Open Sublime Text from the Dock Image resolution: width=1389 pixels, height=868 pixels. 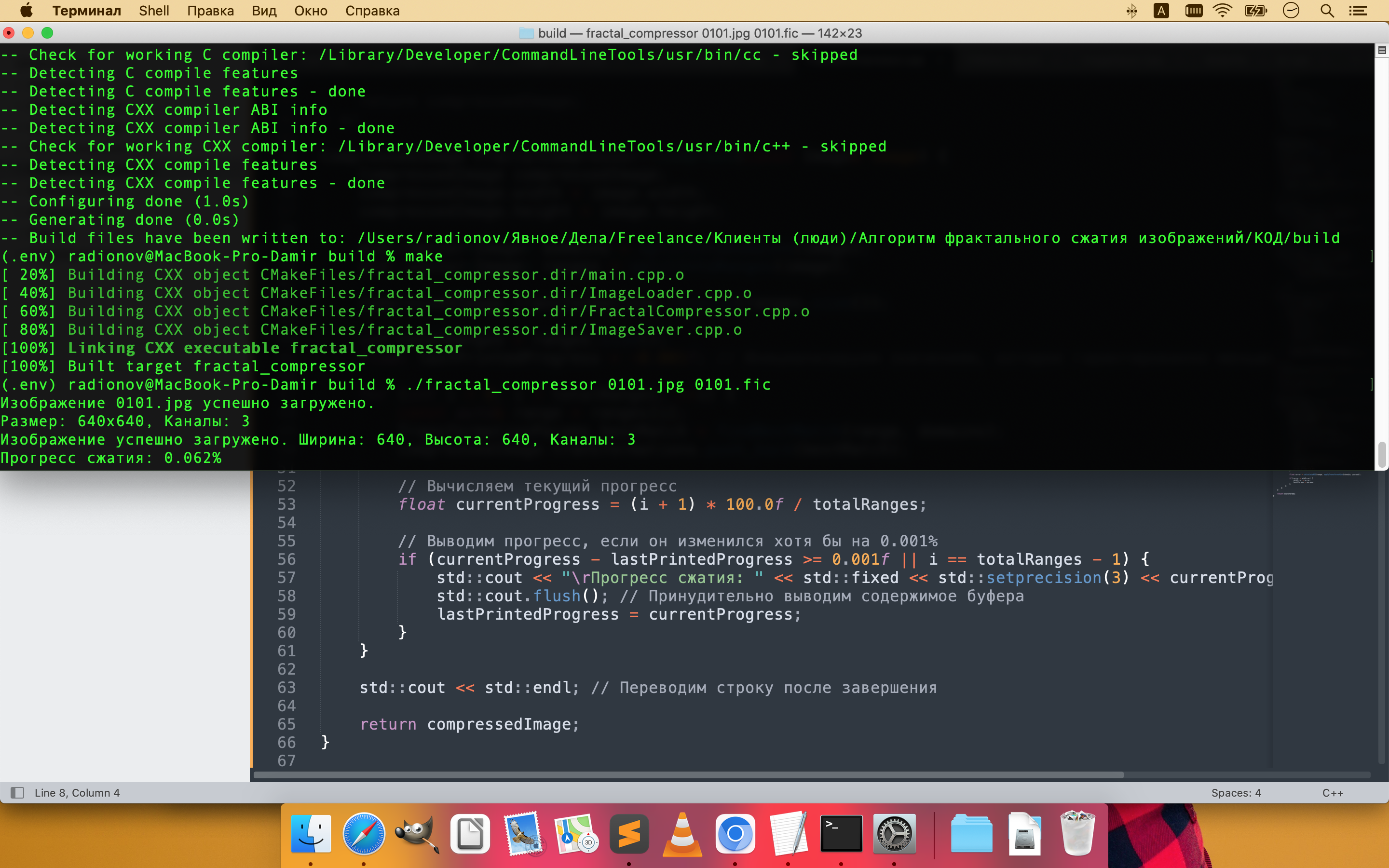tap(629, 834)
